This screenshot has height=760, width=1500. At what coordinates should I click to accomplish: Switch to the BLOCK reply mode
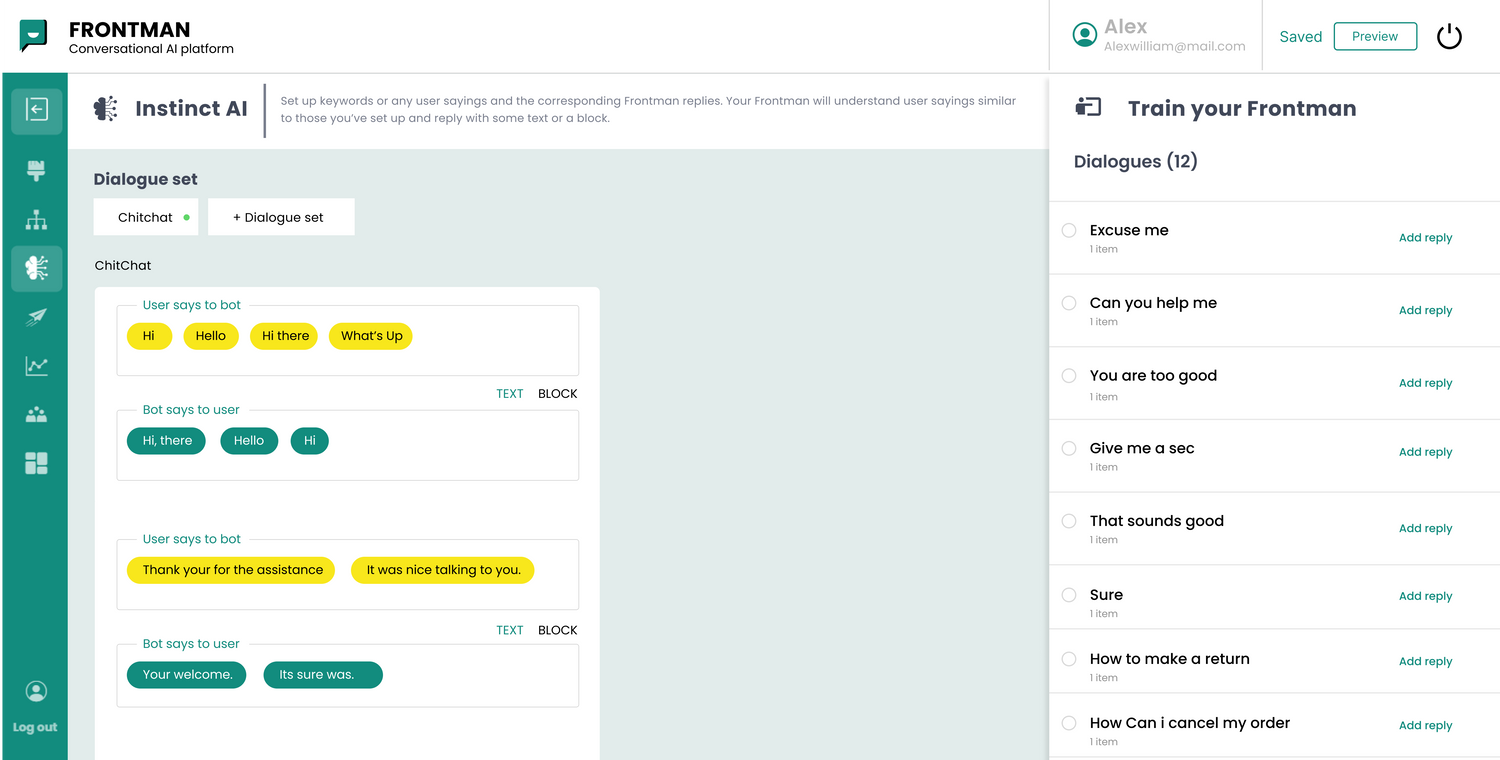557,393
